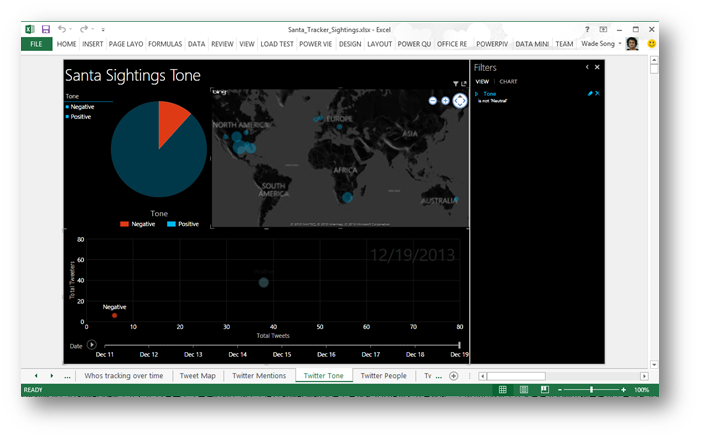Click the Save icon in quick access toolbar
This screenshot has width=701, height=439.
(46, 30)
